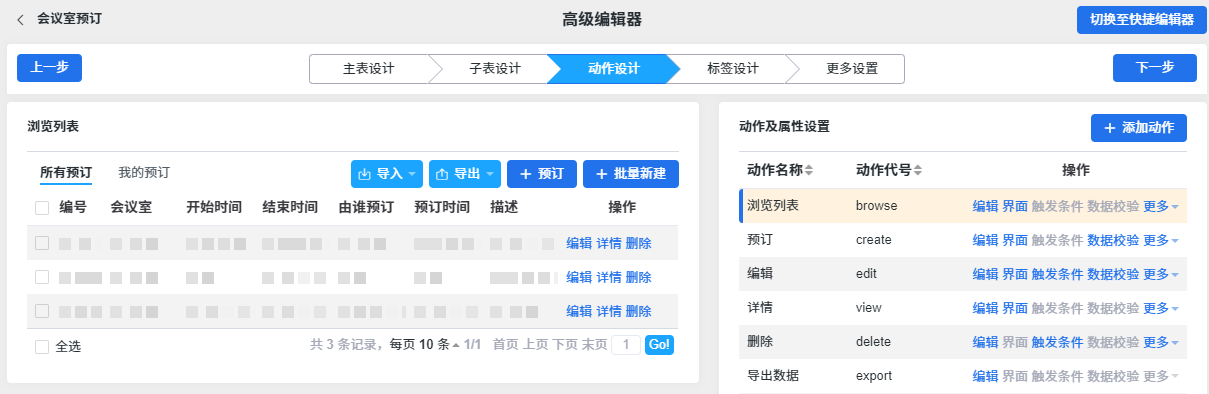The height and width of the screenshot is (394, 1209).
Task: Click 触发条件 for the edit action
Action: (x=1057, y=274)
